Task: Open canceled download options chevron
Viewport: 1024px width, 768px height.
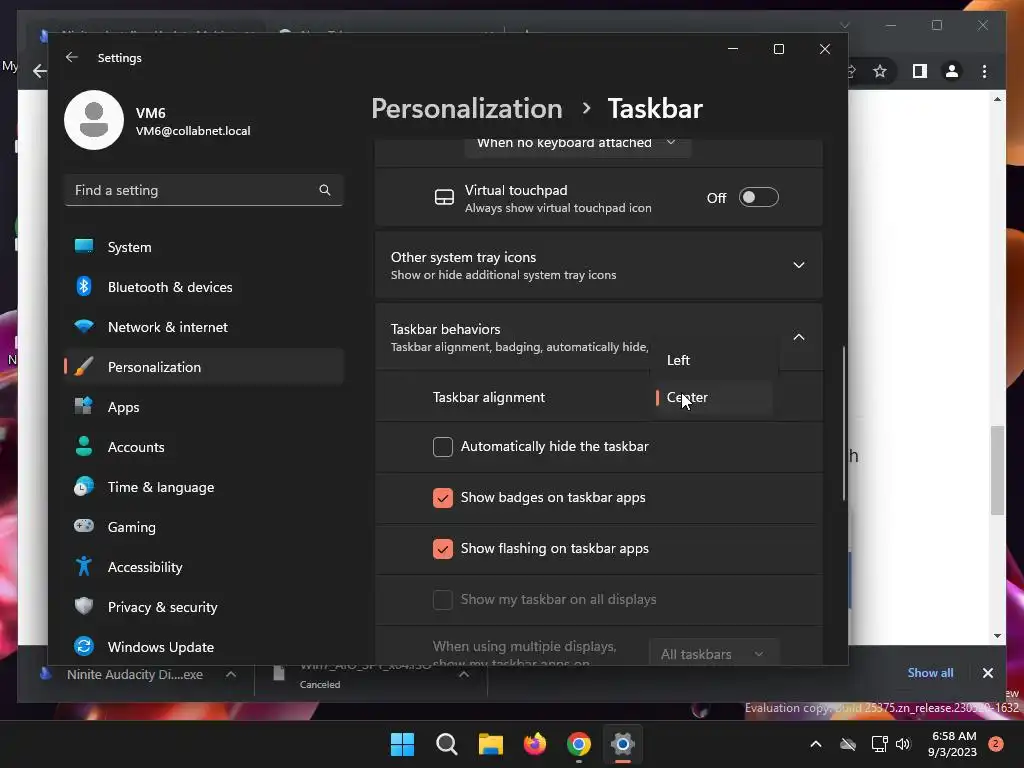Action: coord(464,674)
